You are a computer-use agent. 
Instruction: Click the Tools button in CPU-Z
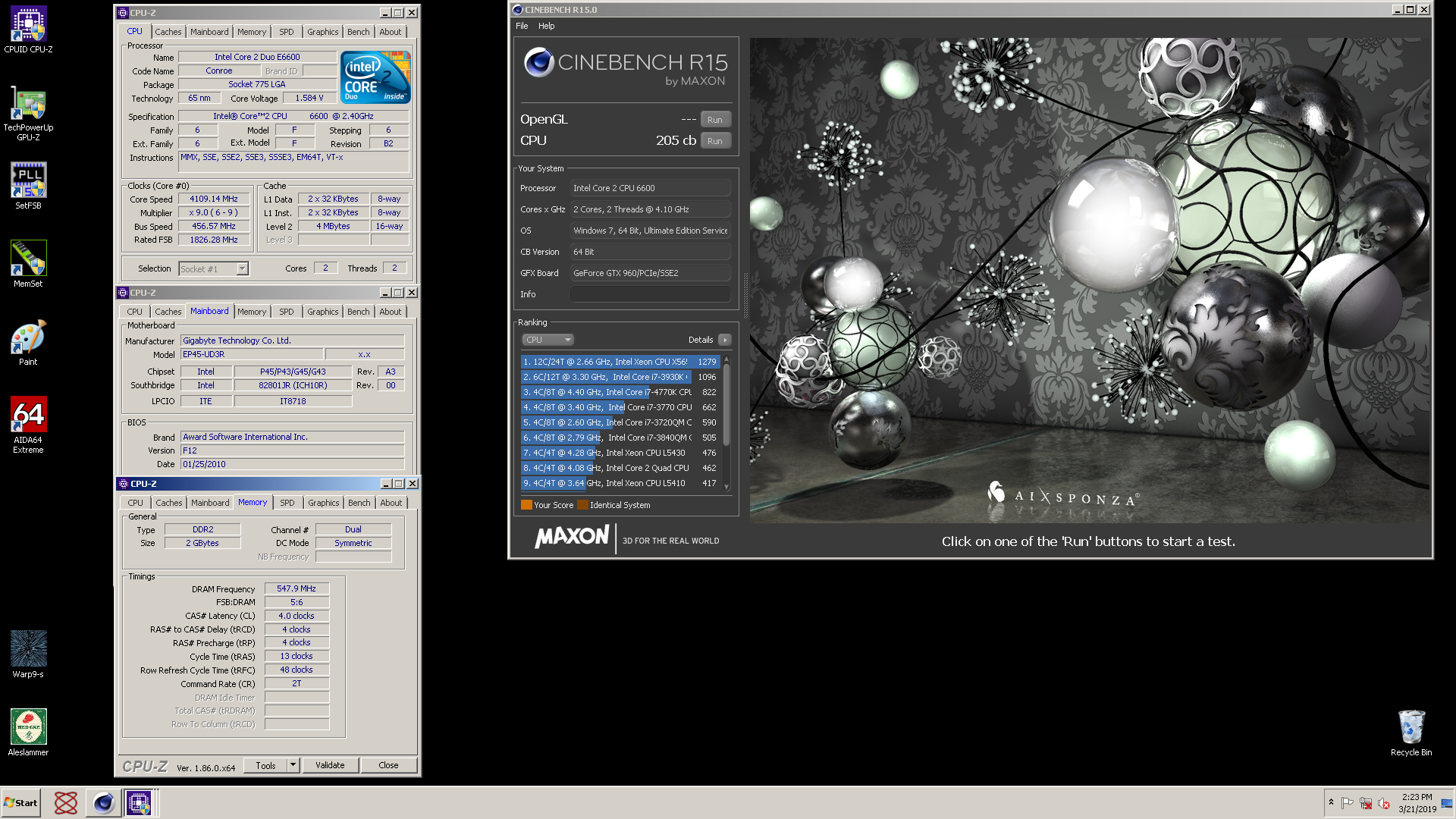[265, 766]
